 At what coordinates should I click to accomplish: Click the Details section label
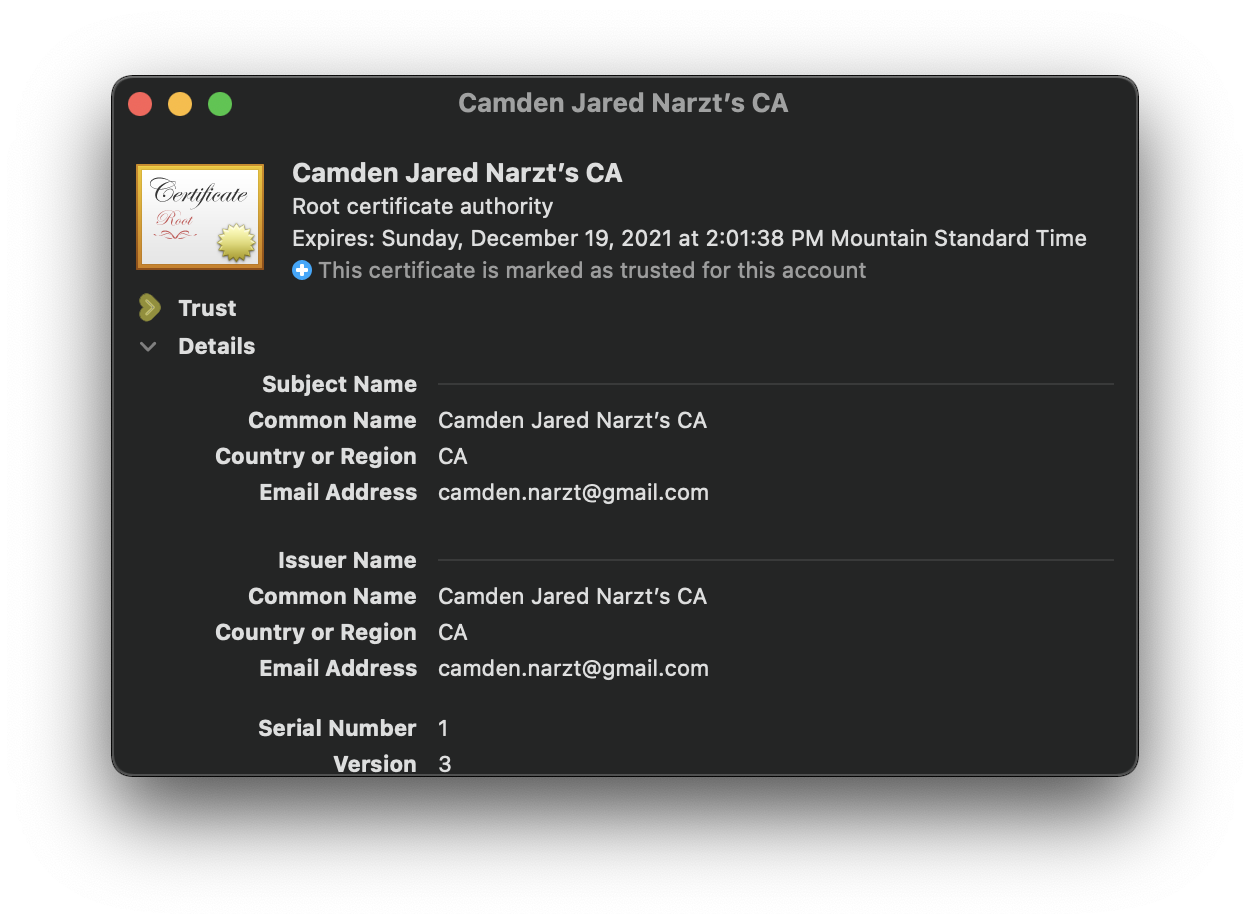click(216, 346)
